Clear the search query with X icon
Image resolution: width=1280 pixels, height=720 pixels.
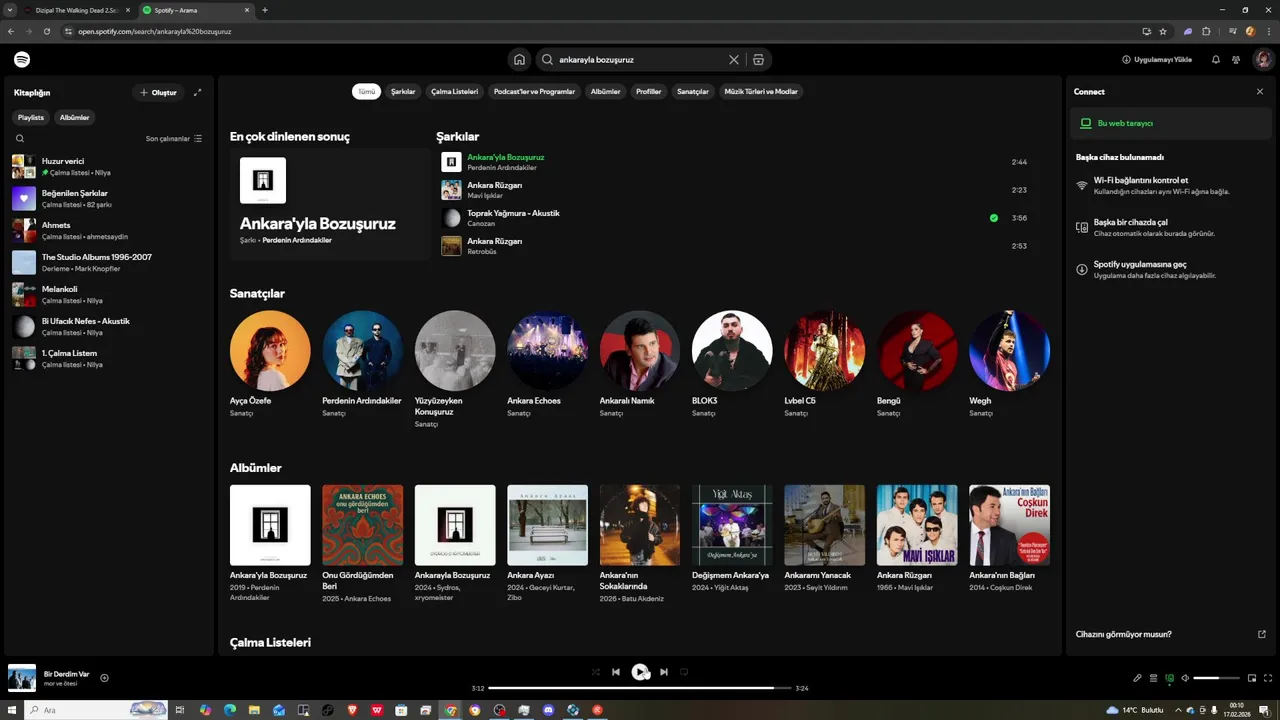[x=734, y=60]
